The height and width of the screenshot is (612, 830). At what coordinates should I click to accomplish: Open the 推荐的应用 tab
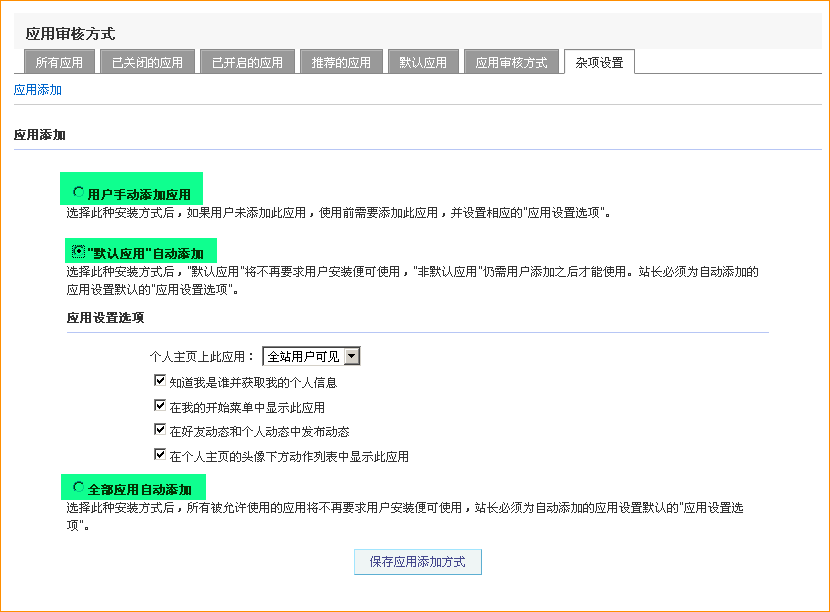coord(340,62)
